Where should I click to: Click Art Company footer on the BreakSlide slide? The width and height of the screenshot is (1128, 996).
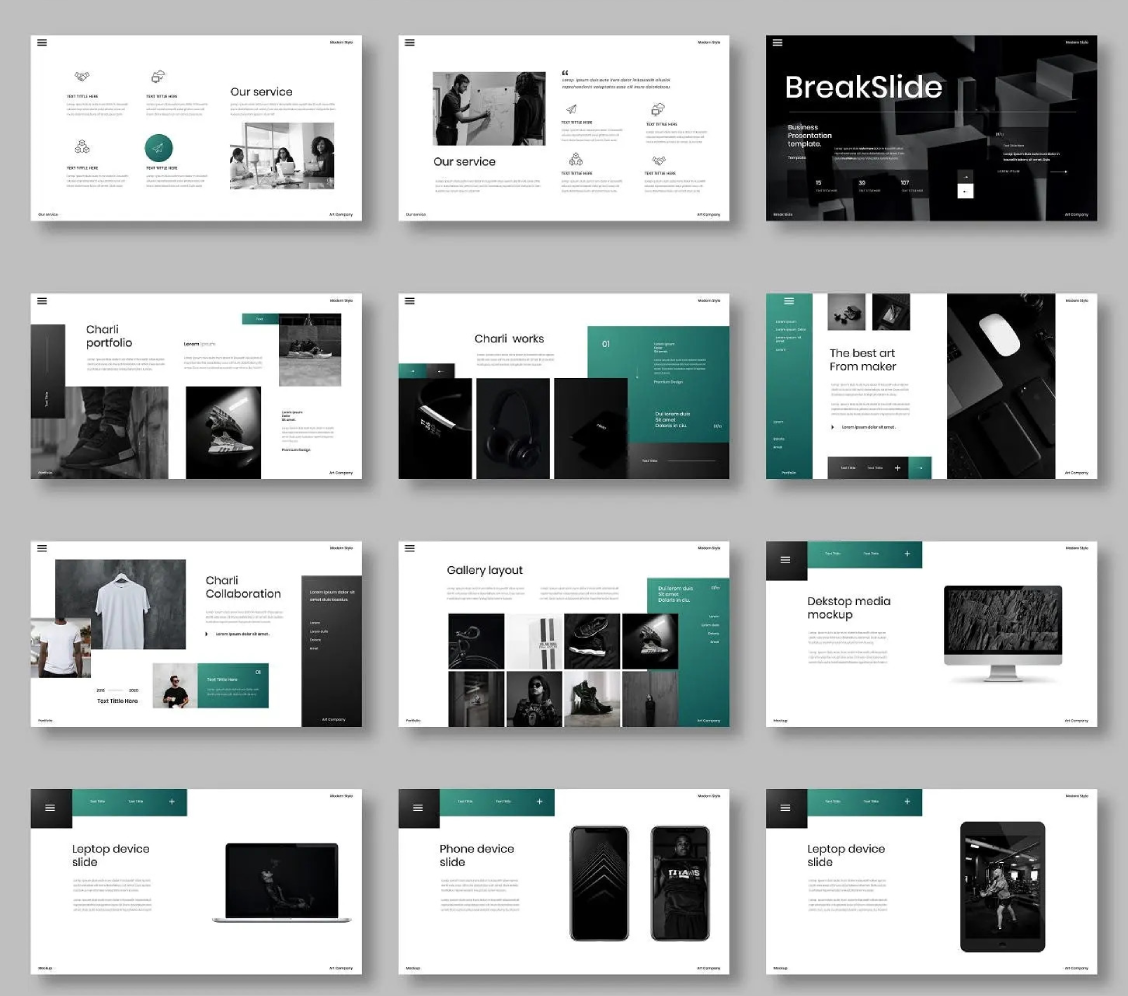[1076, 214]
